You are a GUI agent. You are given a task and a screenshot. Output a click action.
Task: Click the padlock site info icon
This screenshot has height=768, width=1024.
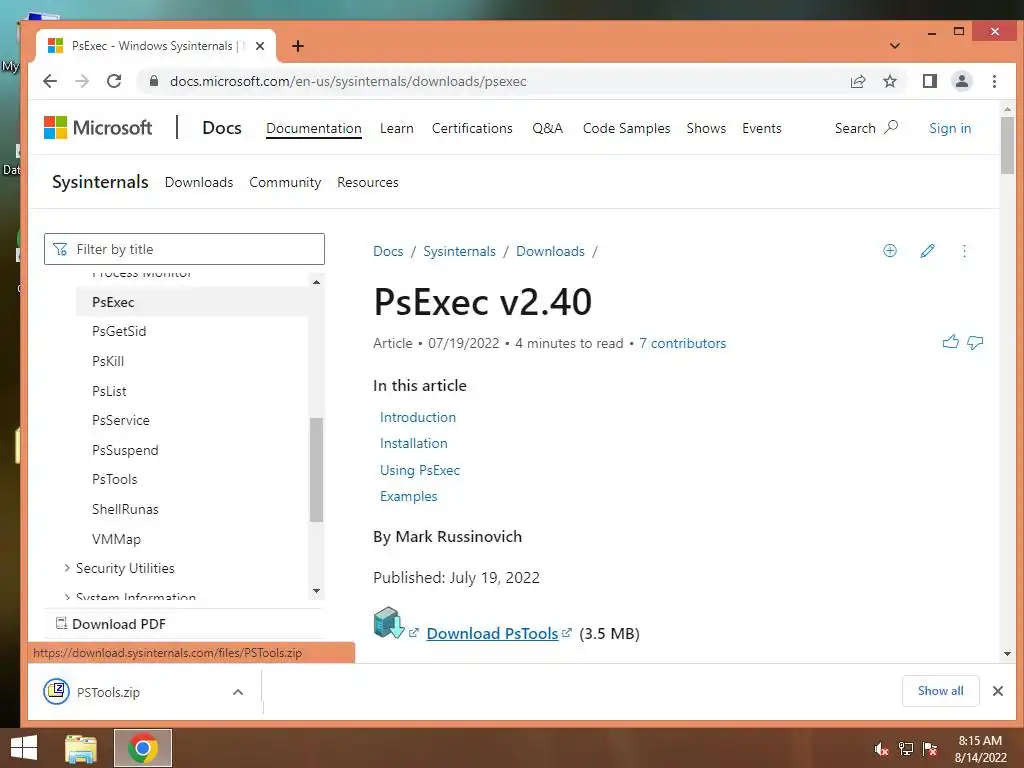click(x=153, y=81)
